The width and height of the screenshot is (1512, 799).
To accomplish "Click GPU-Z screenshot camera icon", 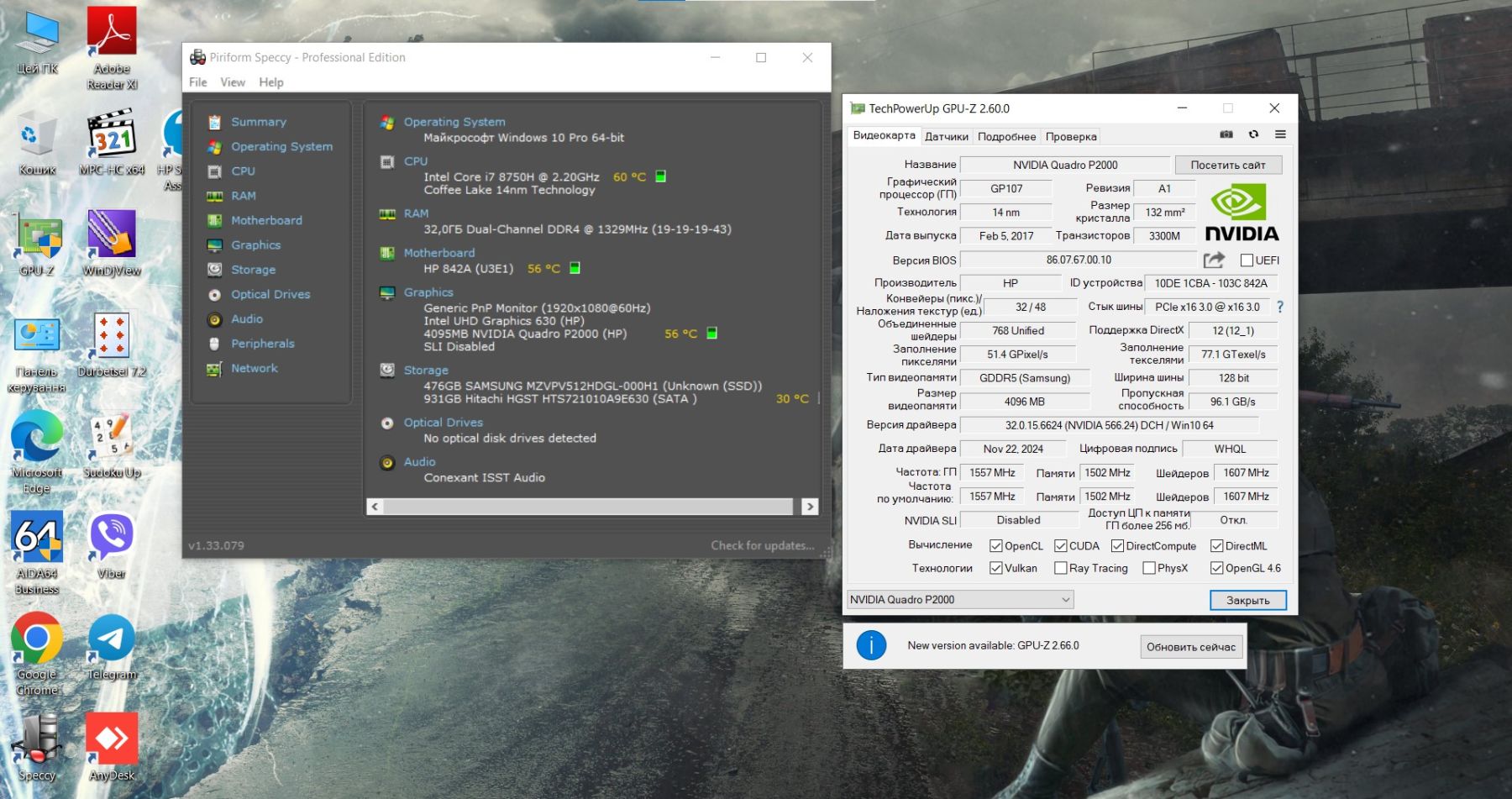I will pyautogui.click(x=1226, y=134).
